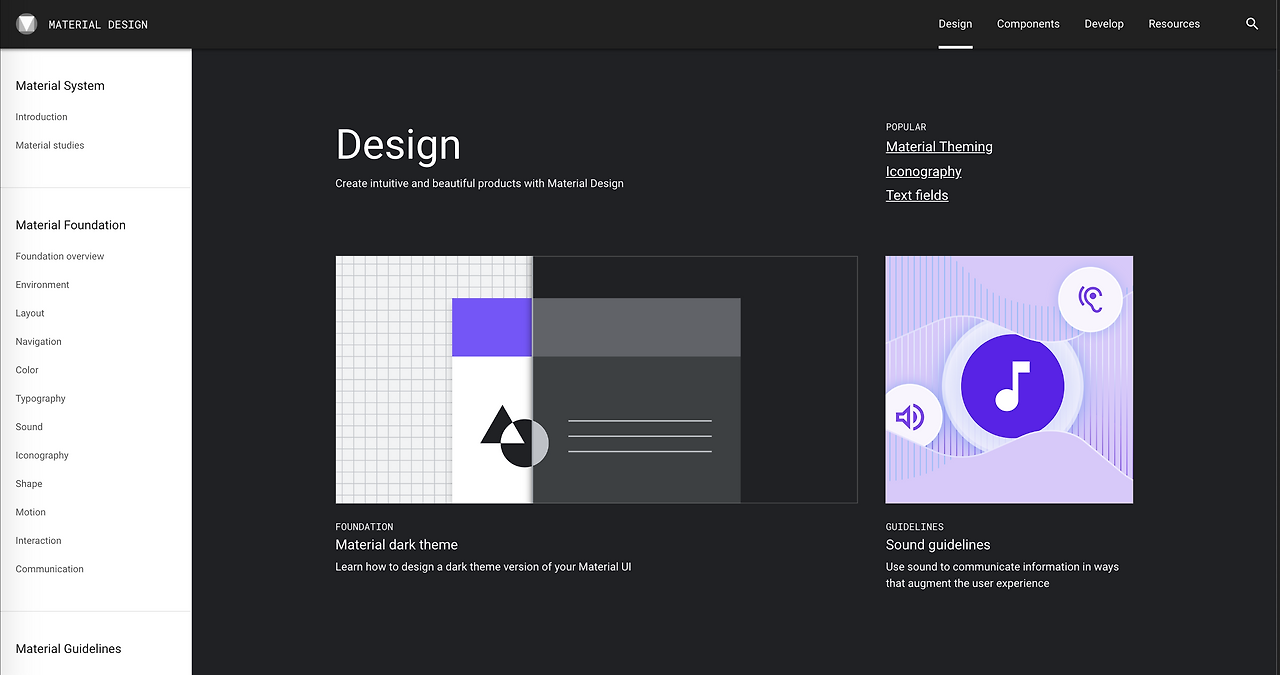Open Motion in the sidebar
Image resolution: width=1280 pixels, height=675 pixels.
(31, 512)
